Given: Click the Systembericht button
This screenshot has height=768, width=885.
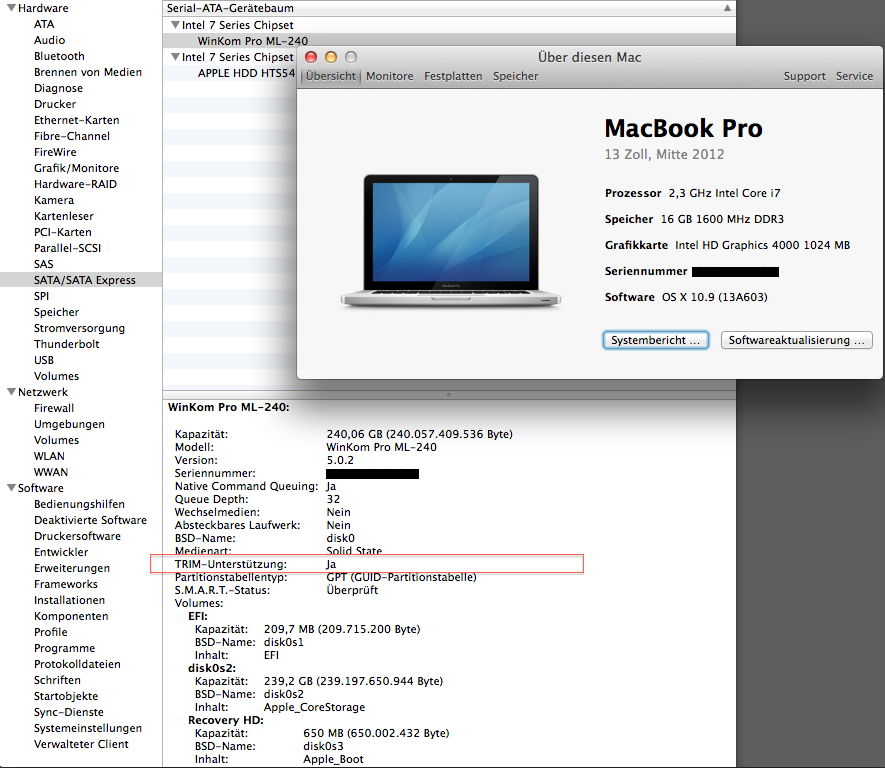Looking at the screenshot, I should (x=655, y=340).
